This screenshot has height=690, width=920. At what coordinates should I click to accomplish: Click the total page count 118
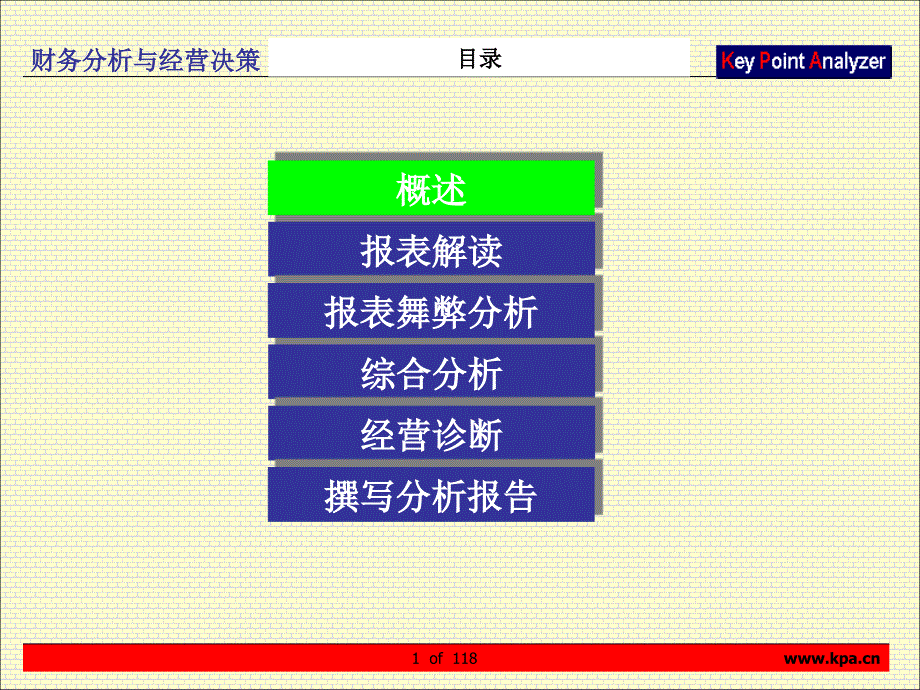coord(465,658)
